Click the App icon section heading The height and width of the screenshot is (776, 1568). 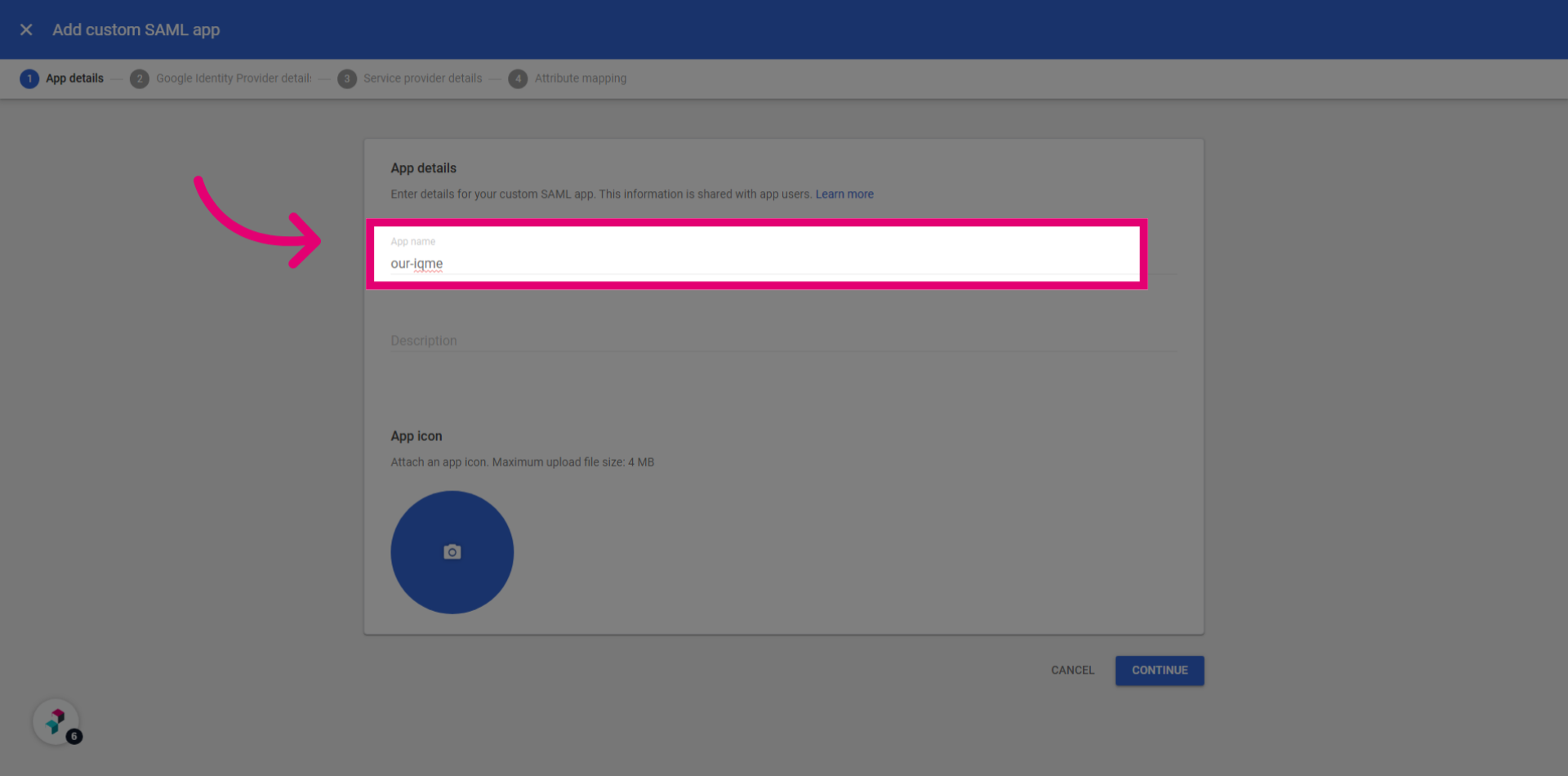pos(416,436)
